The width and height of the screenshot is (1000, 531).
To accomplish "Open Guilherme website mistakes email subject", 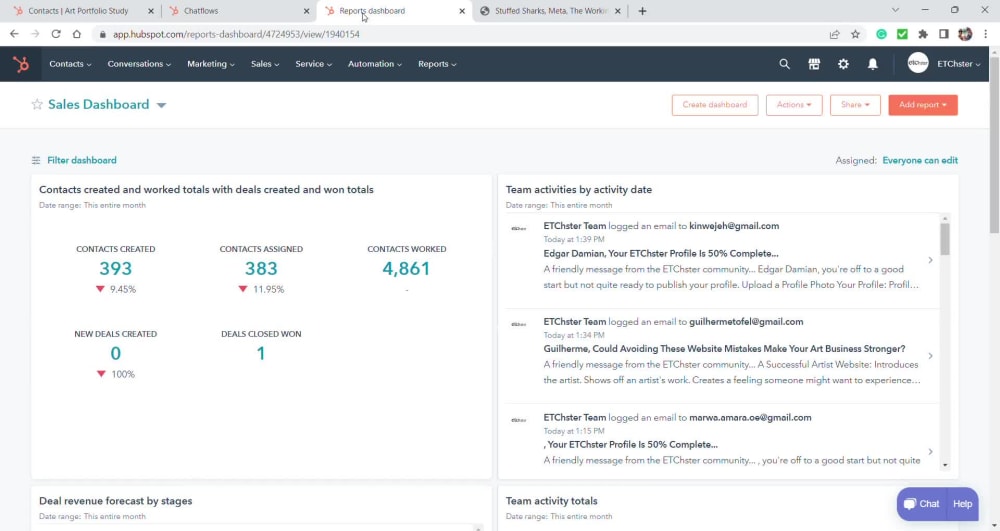I will (x=724, y=349).
